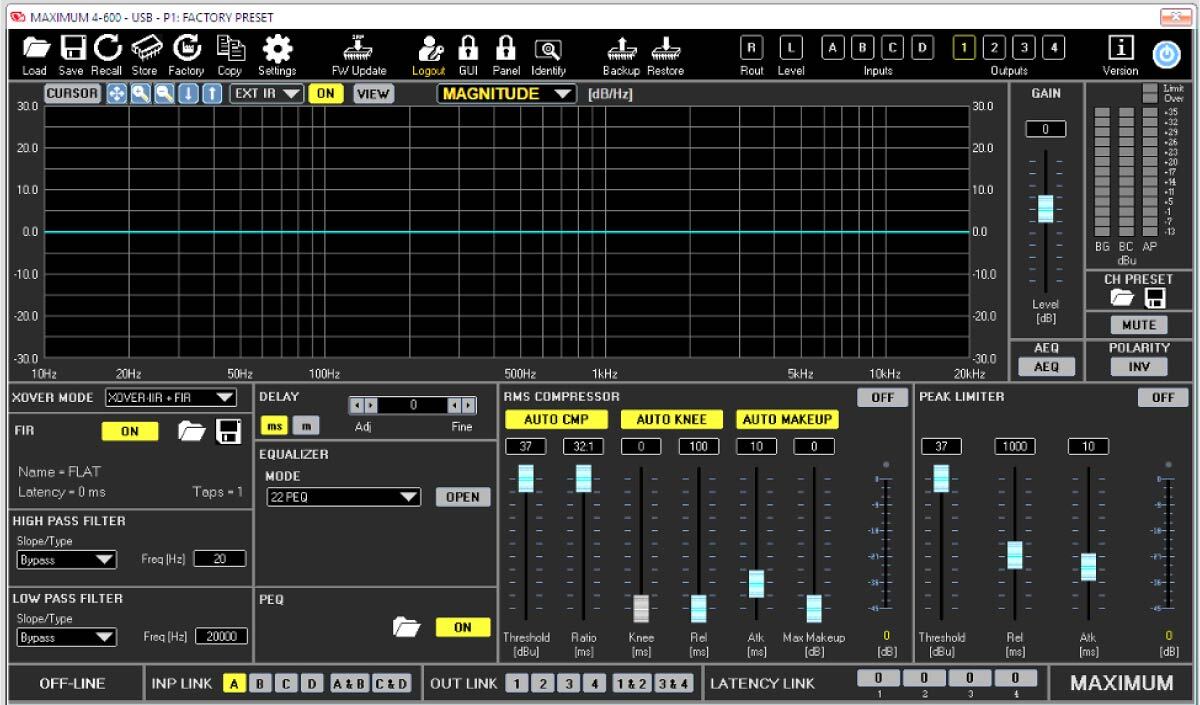Screen dimensions: 1200x705
Task: Click the Save disk icon in toolbar
Action: click(x=71, y=48)
